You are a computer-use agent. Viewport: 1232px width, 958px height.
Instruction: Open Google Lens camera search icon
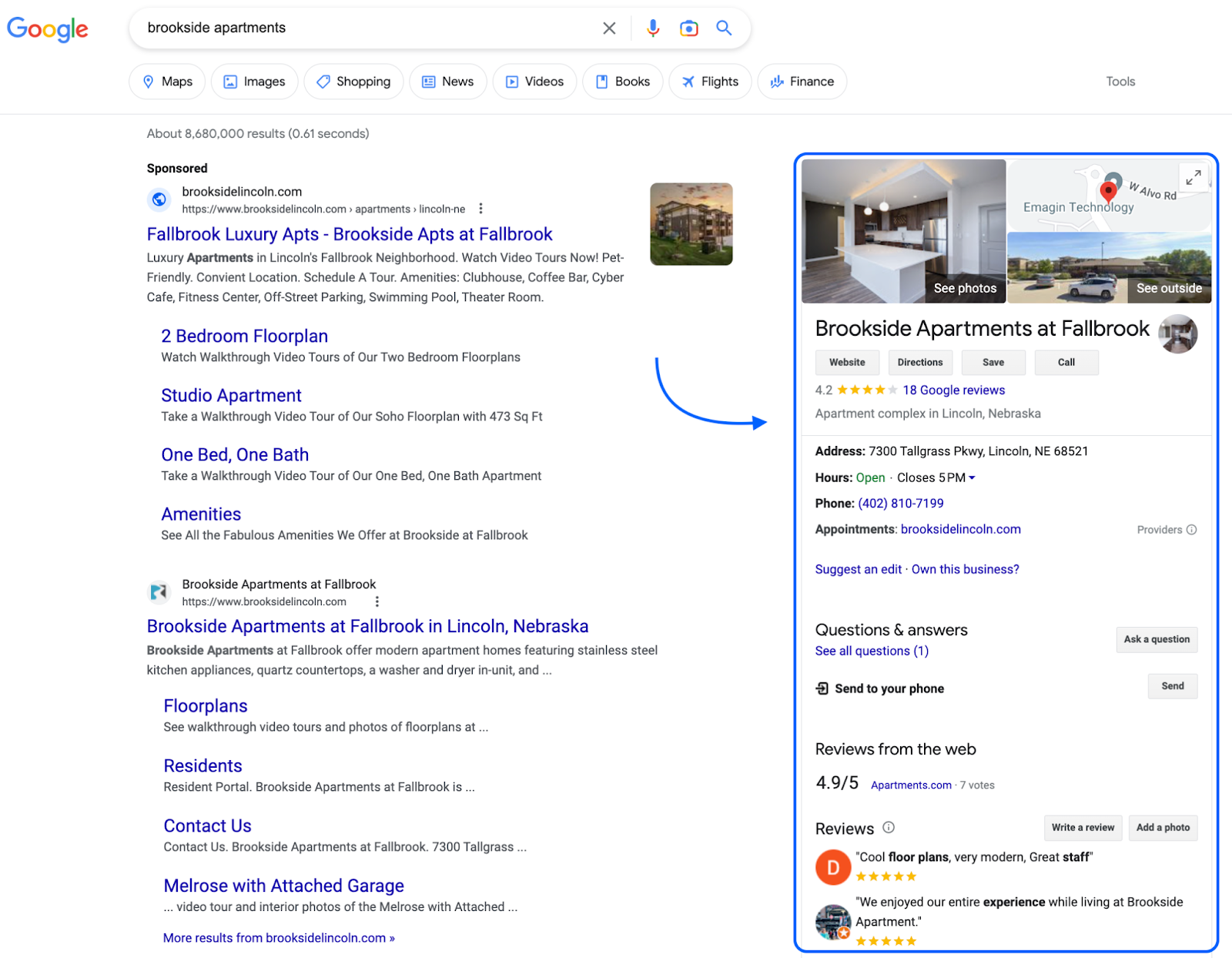(x=689, y=28)
